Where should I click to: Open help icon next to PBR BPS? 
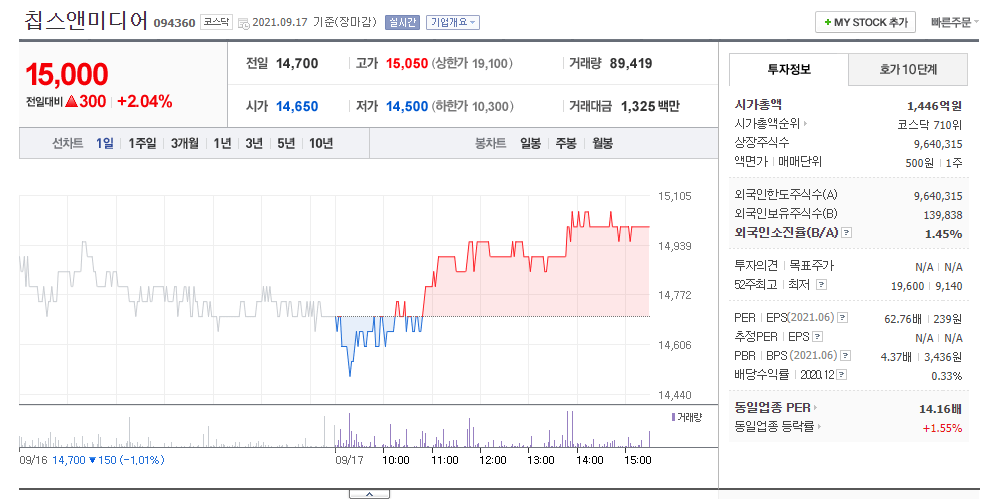coord(845,356)
